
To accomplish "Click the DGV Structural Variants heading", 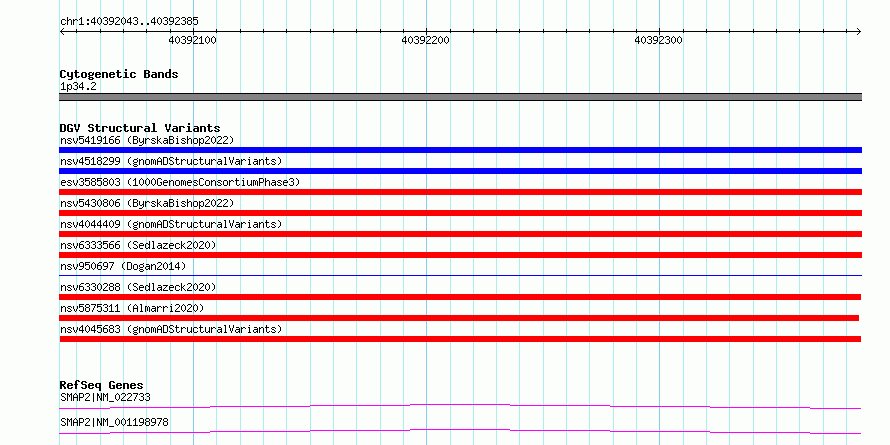I will pyautogui.click(x=140, y=128).
